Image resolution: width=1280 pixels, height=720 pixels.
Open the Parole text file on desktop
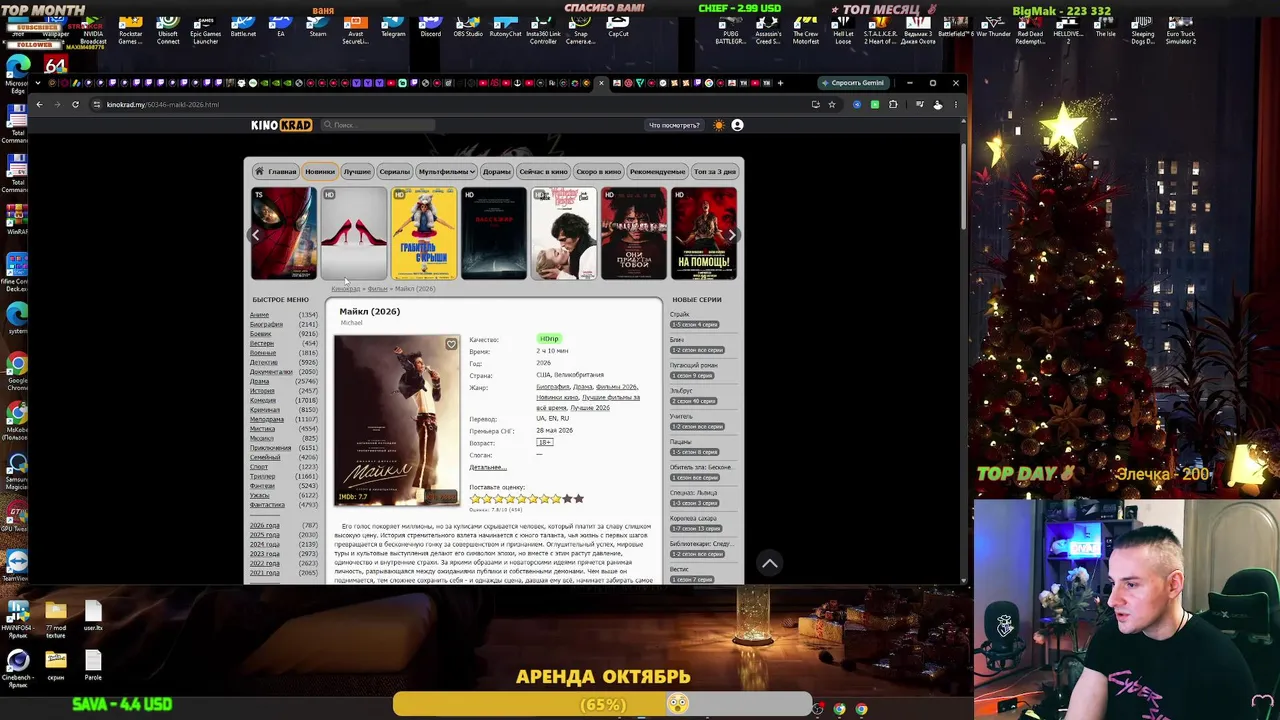click(93, 666)
